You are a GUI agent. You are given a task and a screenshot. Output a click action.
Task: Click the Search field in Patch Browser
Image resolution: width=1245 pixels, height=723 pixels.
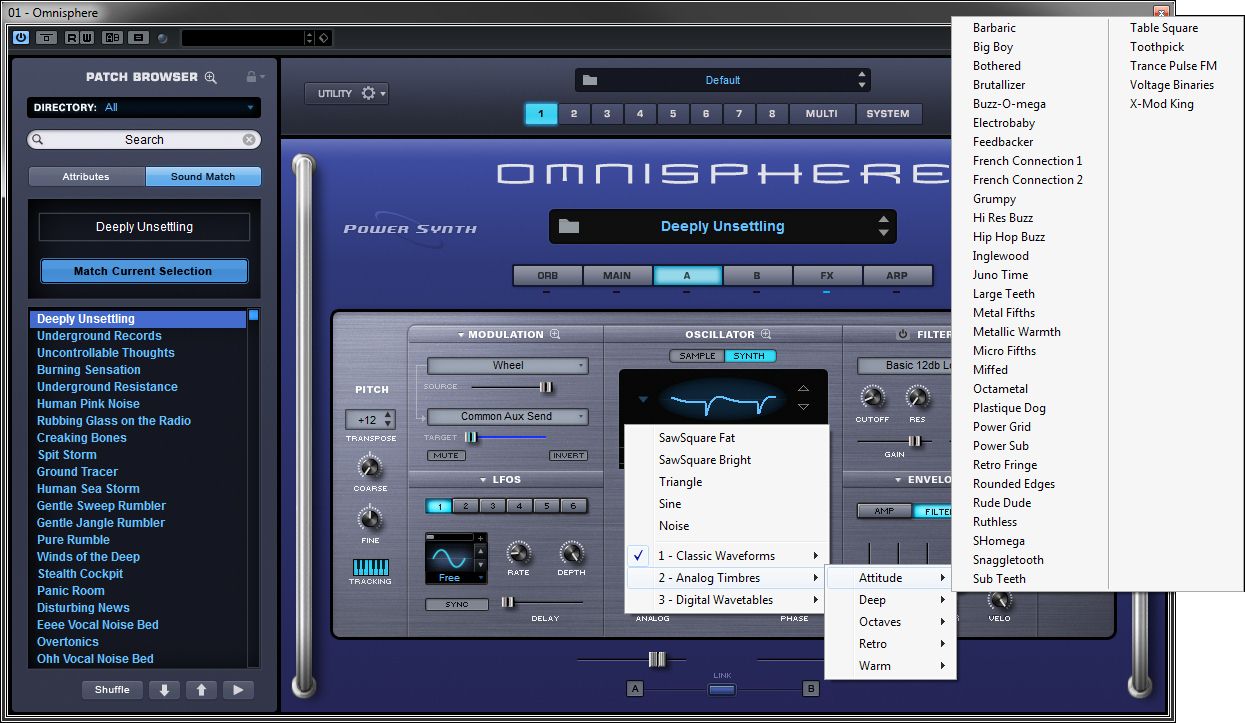(x=144, y=140)
